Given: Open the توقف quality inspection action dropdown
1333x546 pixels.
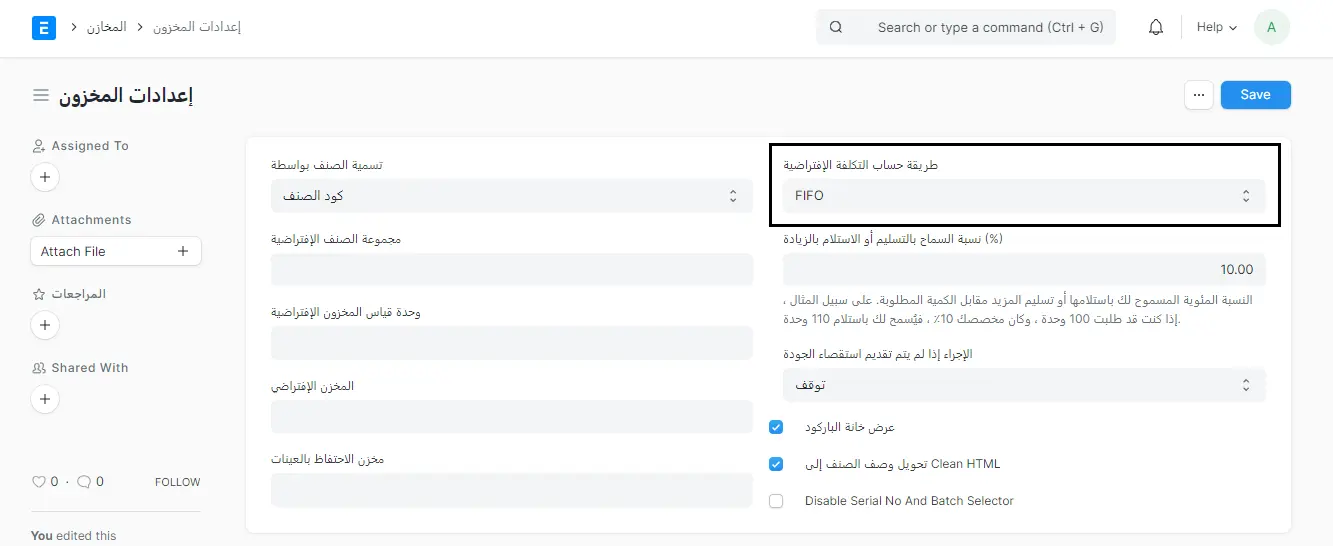Looking at the screenshot, I should [x=1024, y=385].
